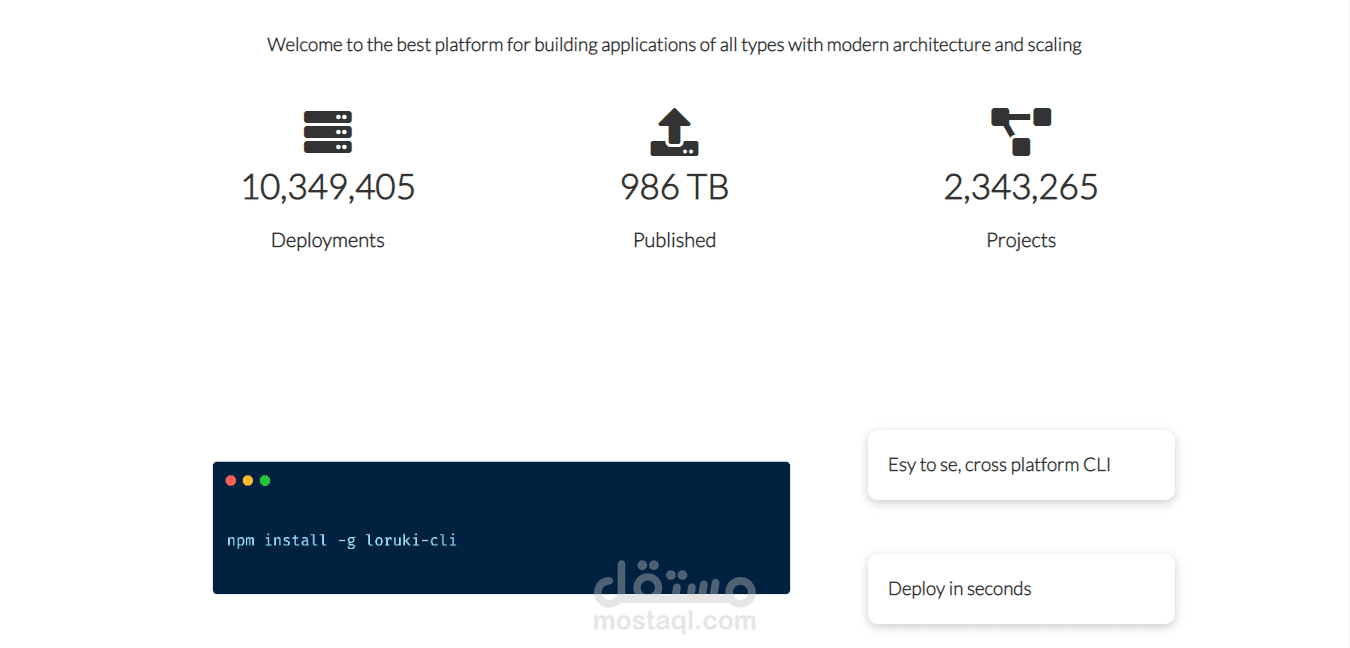Click the npm install -g loruki-cli command
The image size is (1350, 648).
pos(342,540)
